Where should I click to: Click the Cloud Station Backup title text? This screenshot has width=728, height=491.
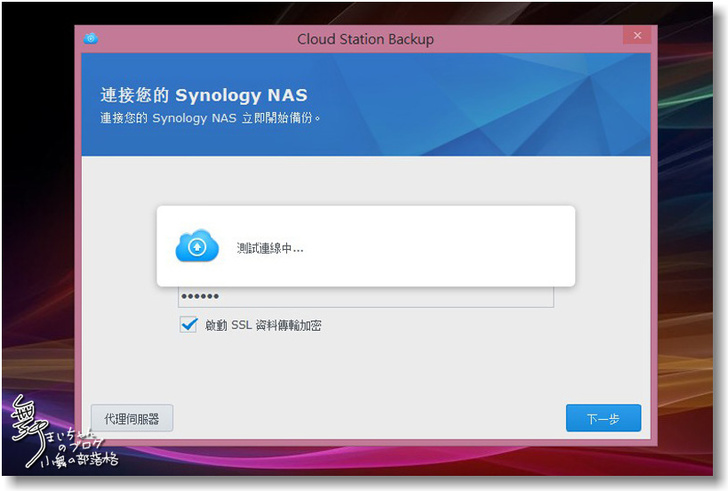click(365, 39)
